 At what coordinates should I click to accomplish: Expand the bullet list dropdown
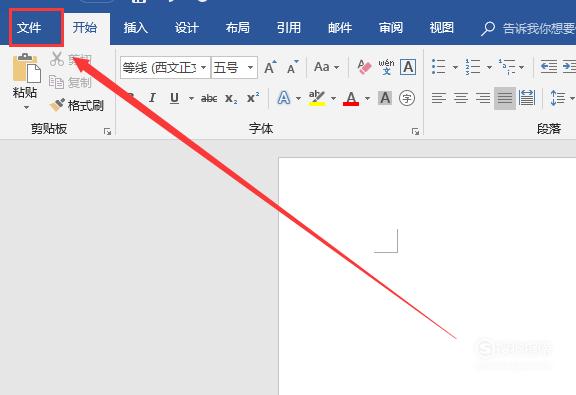coord(456,67)
